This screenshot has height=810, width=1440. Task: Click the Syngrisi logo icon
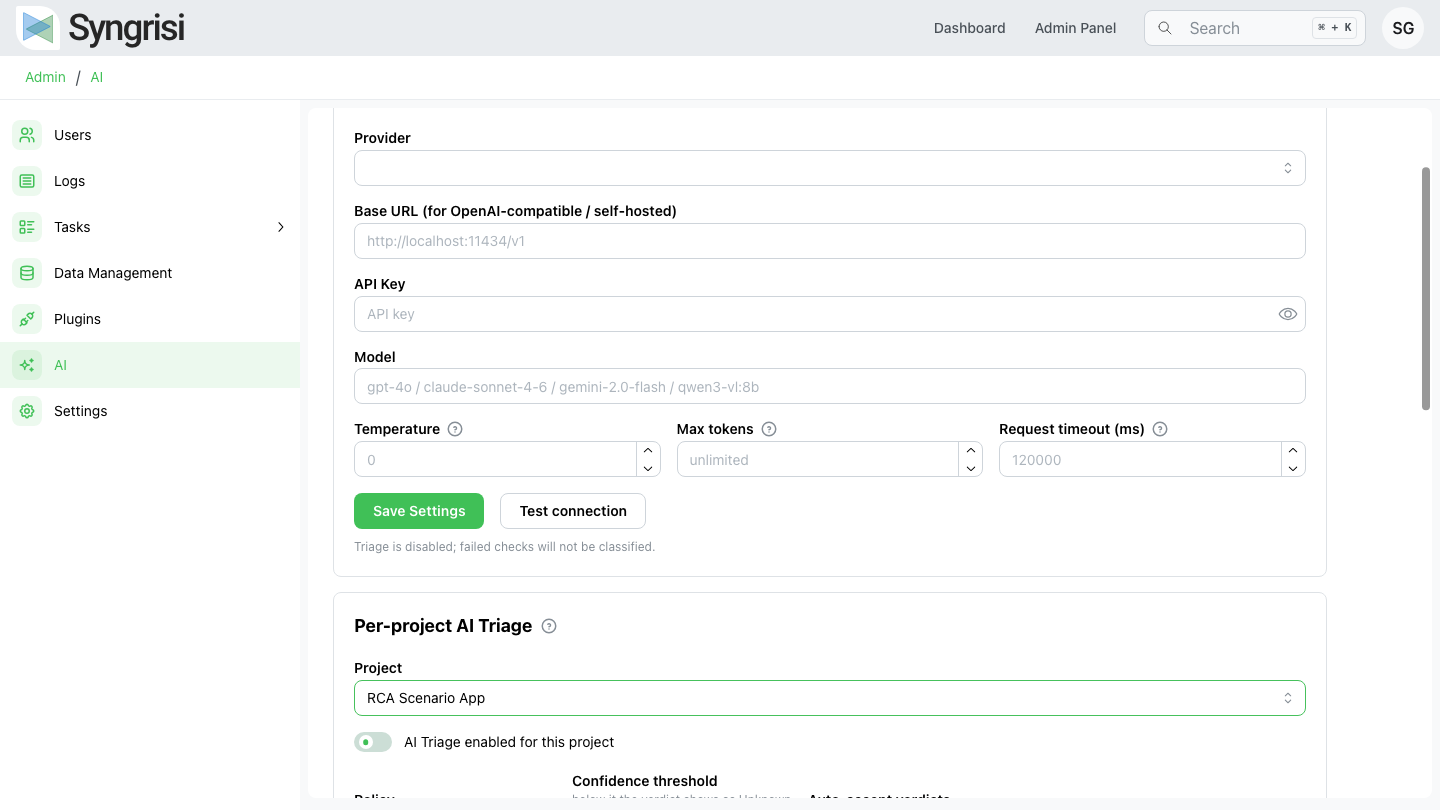click(38, 28)
